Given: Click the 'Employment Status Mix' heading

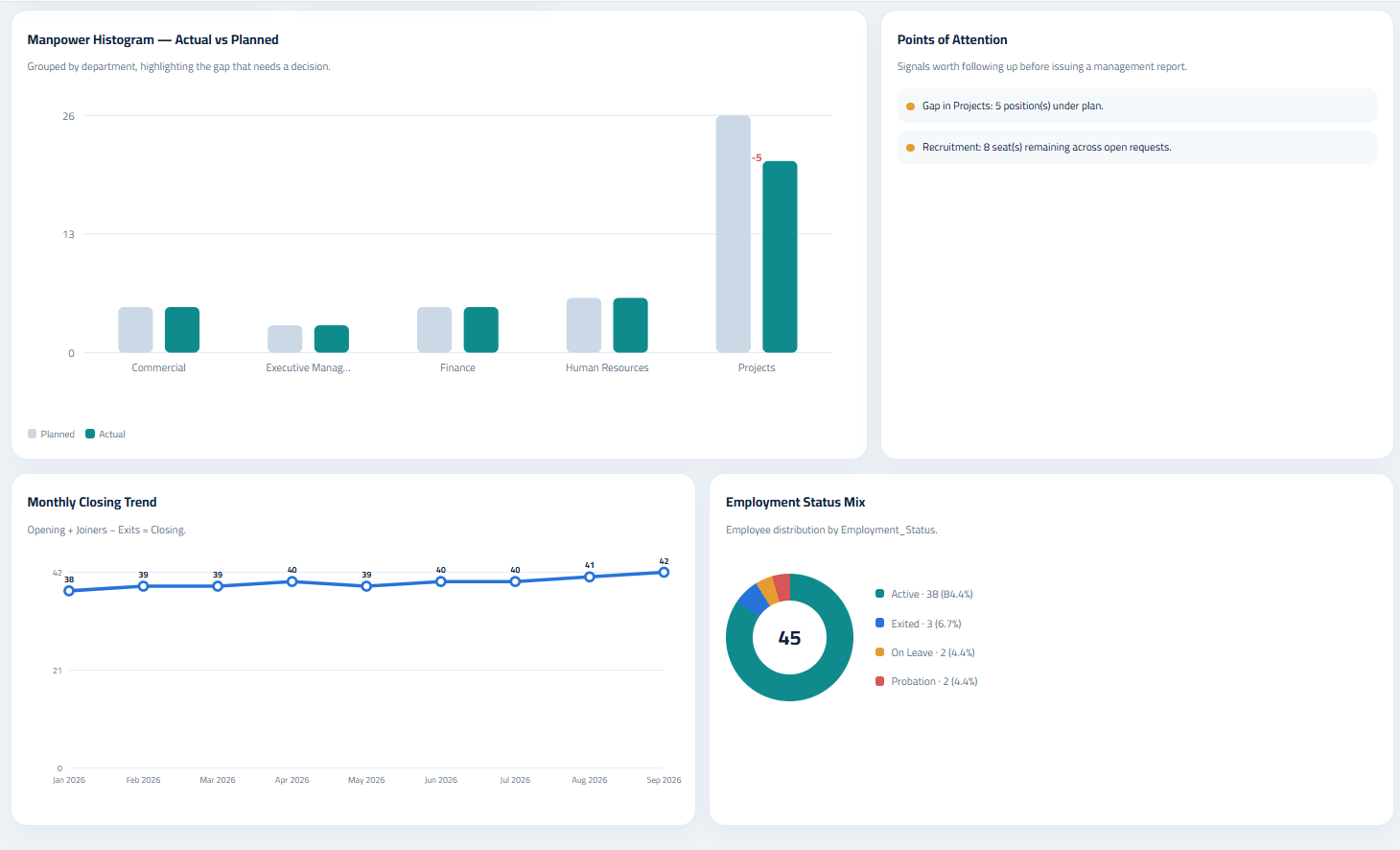Looking at the screenshot, I should click(x=796, y=502).
